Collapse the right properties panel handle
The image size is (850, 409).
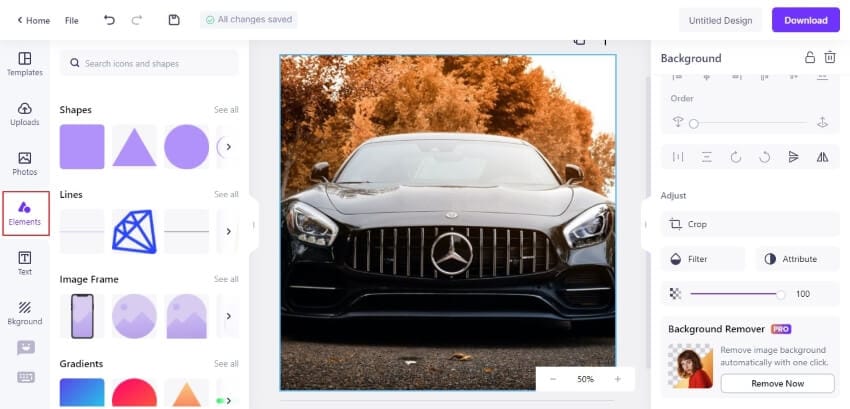tap(646, 225)
